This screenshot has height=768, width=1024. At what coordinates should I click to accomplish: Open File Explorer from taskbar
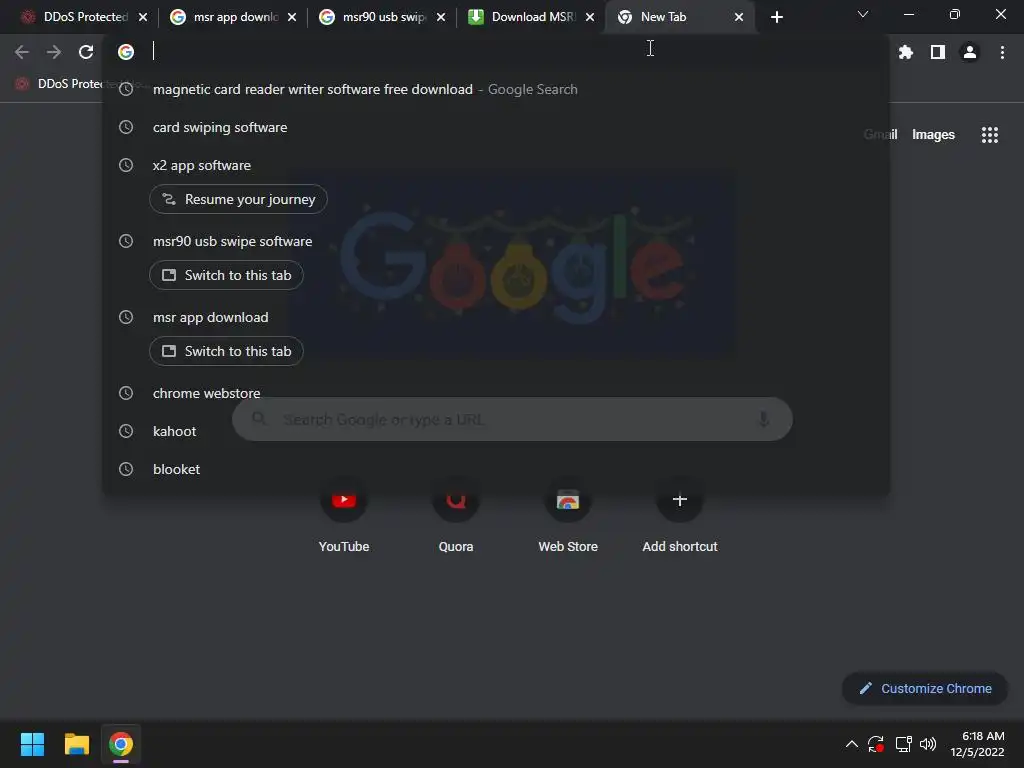76,744
